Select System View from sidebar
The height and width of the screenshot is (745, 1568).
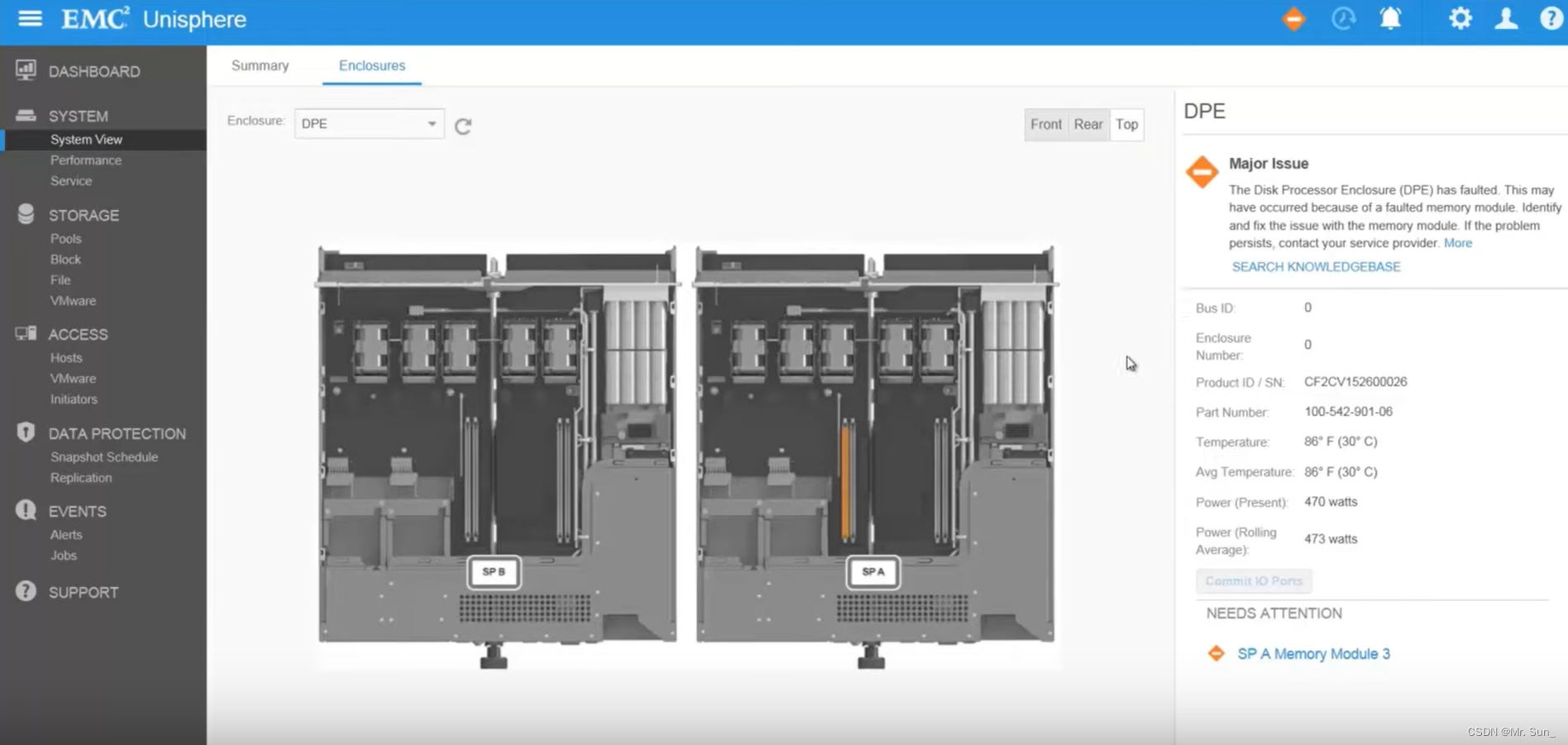[x=87, y=139]
